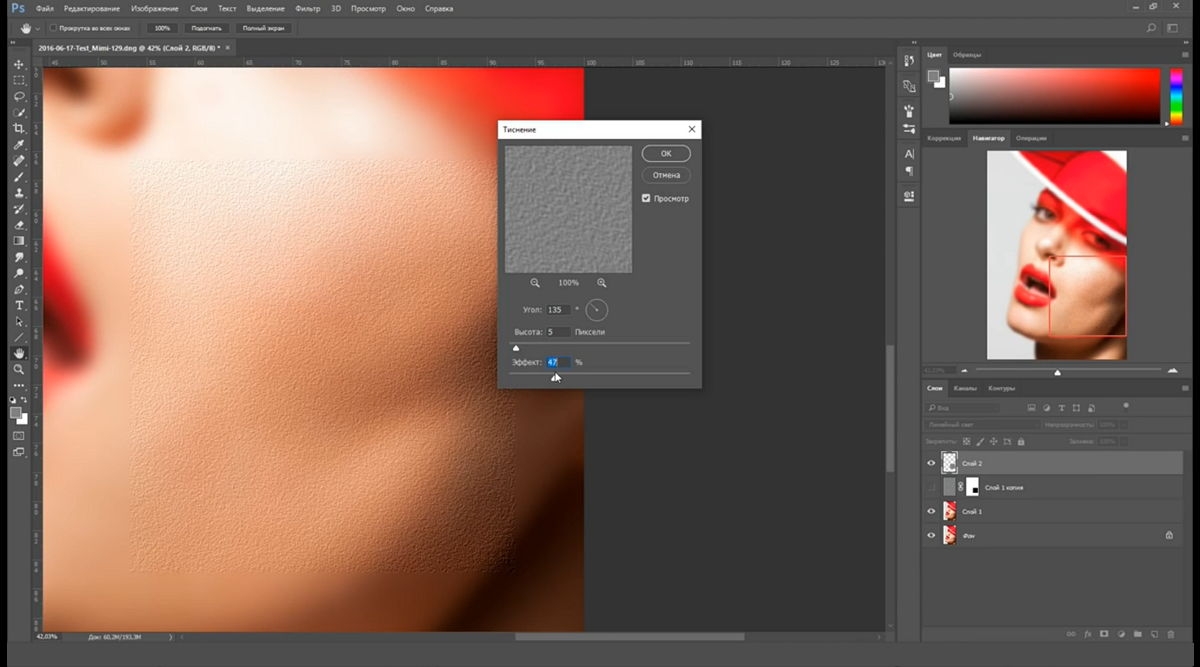This screenshot has width=1200, height=667.
Task: Click the Эффект amount slider handle
Action: click(555, 377)
